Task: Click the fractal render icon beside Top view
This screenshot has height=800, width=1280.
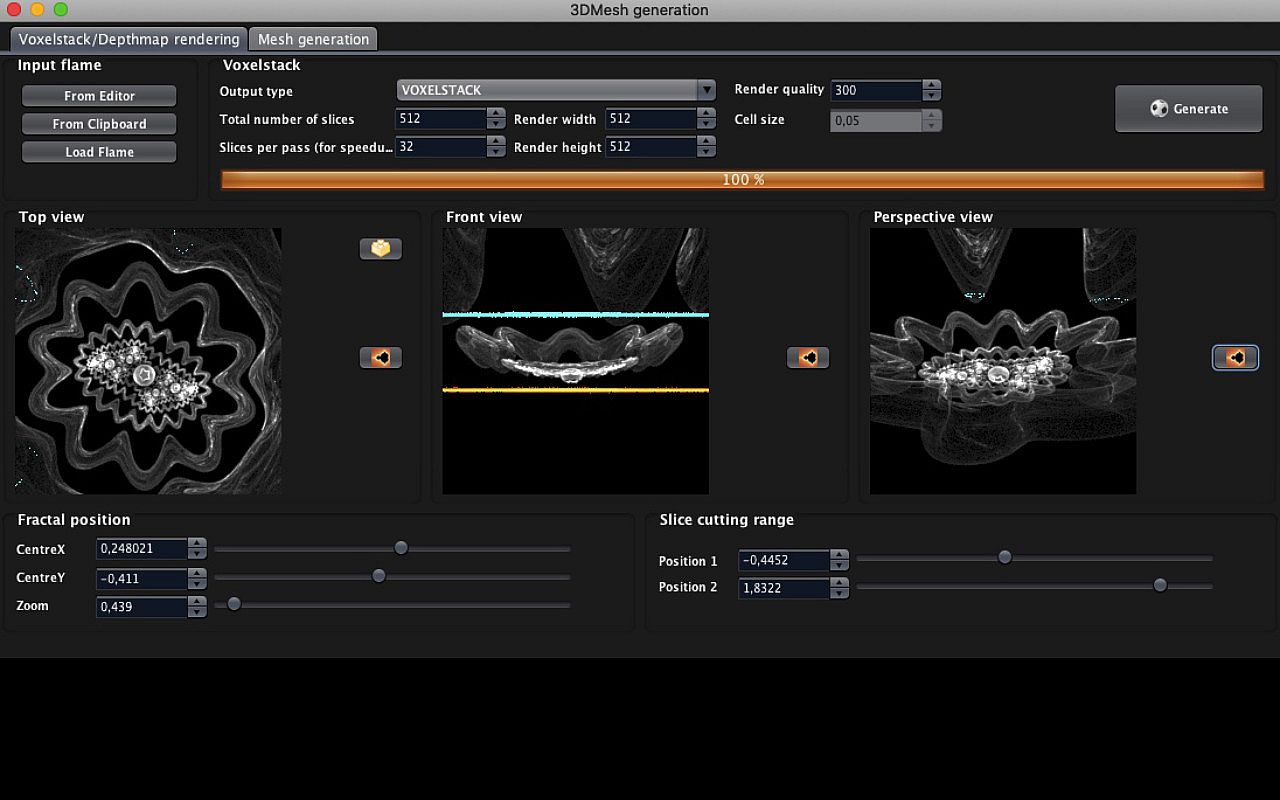Action: point(380,357)
